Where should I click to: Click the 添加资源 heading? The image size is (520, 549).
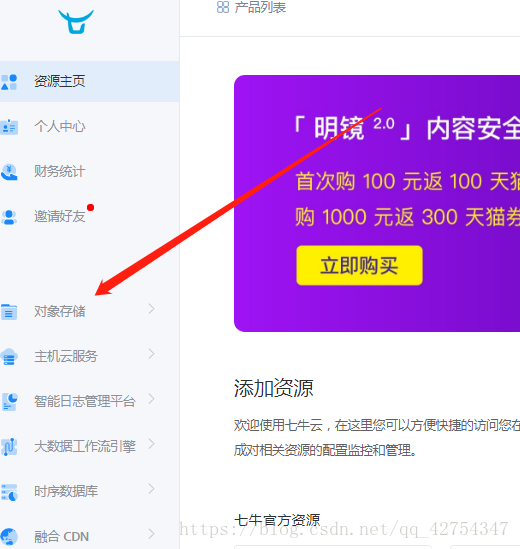273,388
